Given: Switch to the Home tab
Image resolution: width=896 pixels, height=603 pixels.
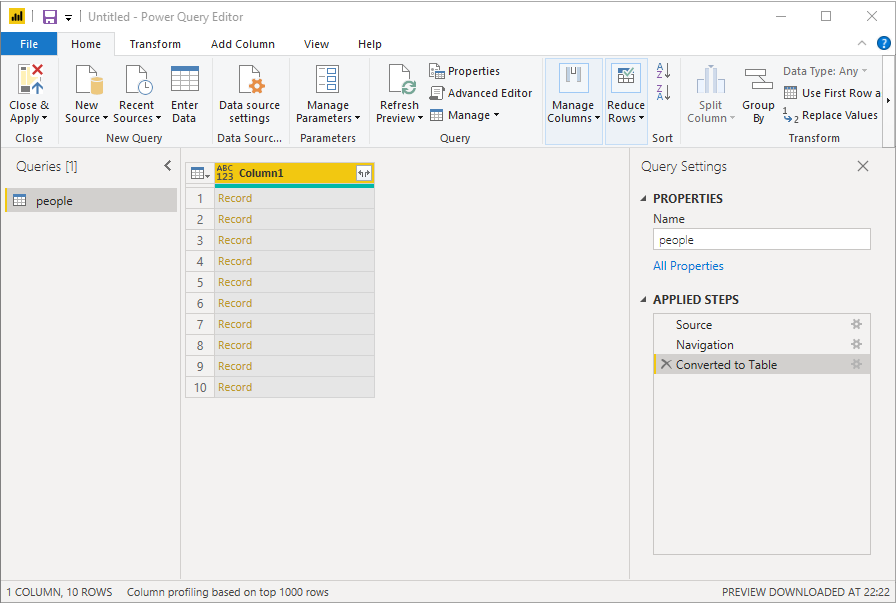Looking at the screenshot, I should [x=86, y=44].
